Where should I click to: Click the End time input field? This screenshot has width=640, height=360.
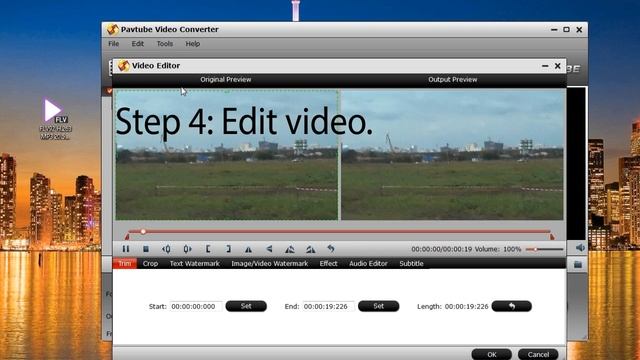pyautogui.click(x=329, y=306)
